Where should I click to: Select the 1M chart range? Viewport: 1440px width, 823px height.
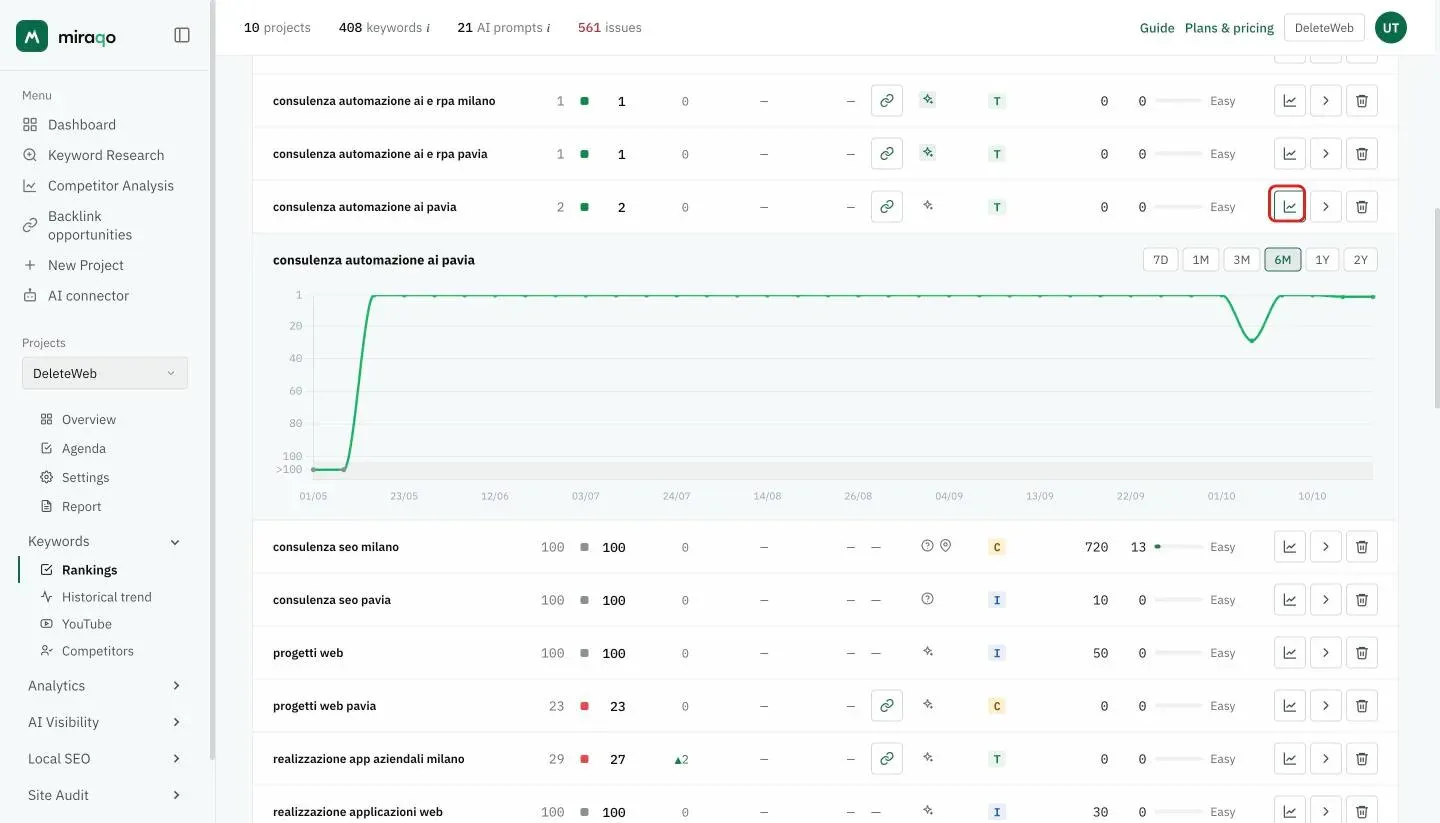coord(1201,259)
